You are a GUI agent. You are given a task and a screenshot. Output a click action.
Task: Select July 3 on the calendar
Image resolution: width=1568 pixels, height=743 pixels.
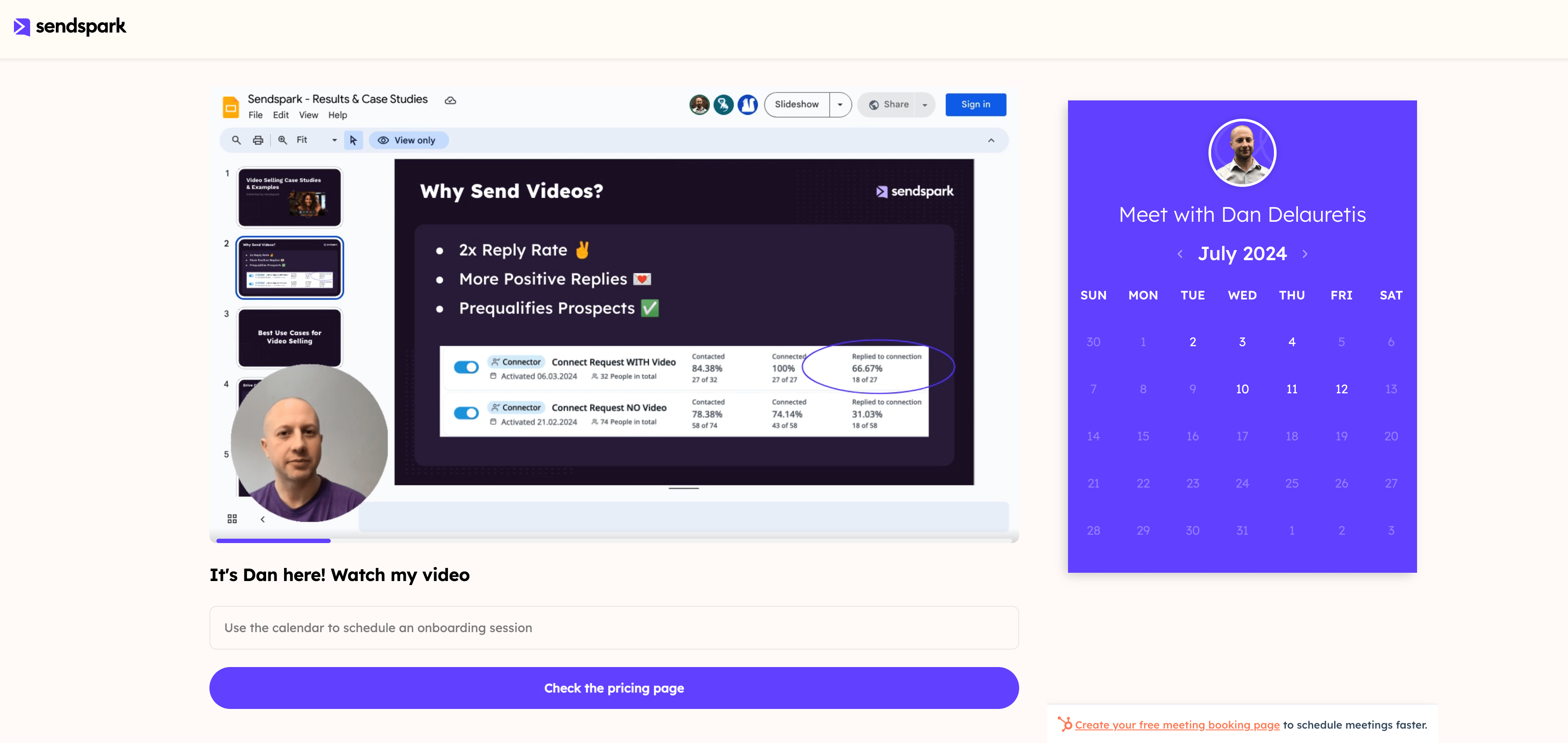click(x=1242, y=342)
